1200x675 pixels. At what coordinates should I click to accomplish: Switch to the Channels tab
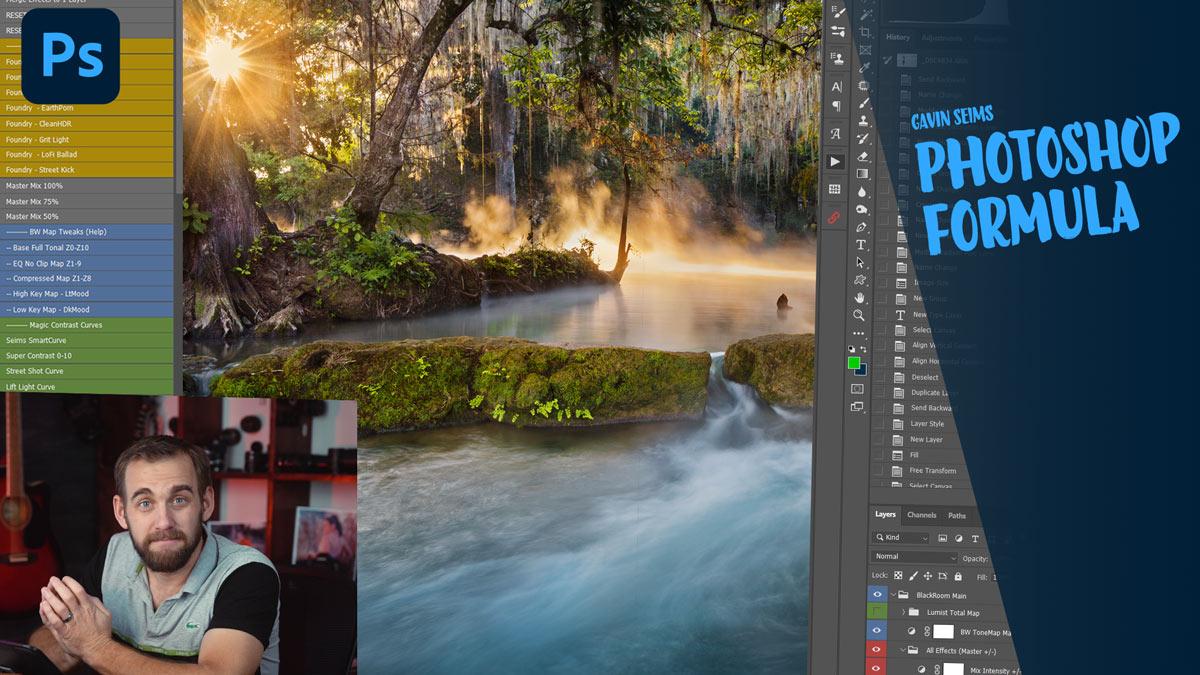921,515
